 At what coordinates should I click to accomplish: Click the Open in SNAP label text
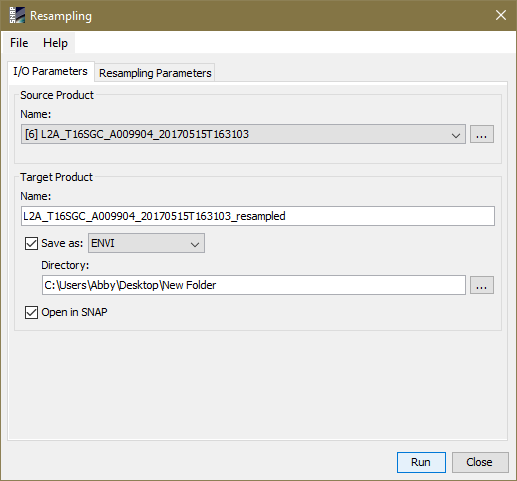tap(74, 312)
